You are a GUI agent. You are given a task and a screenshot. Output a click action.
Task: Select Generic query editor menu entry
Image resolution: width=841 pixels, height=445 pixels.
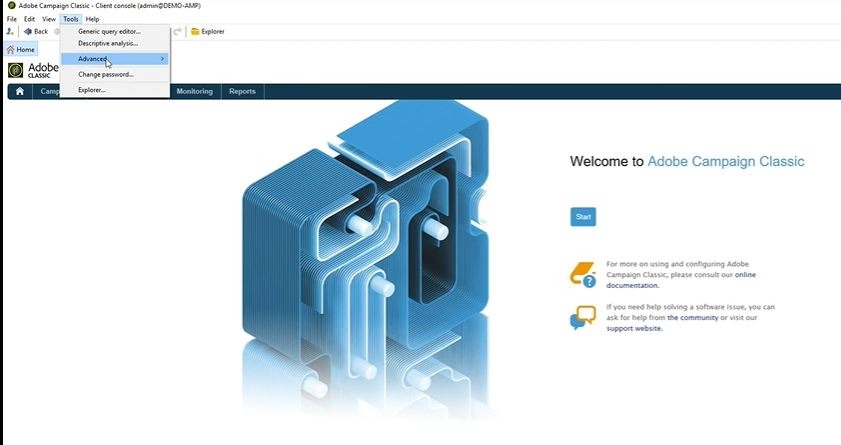[x=109, y=32]
